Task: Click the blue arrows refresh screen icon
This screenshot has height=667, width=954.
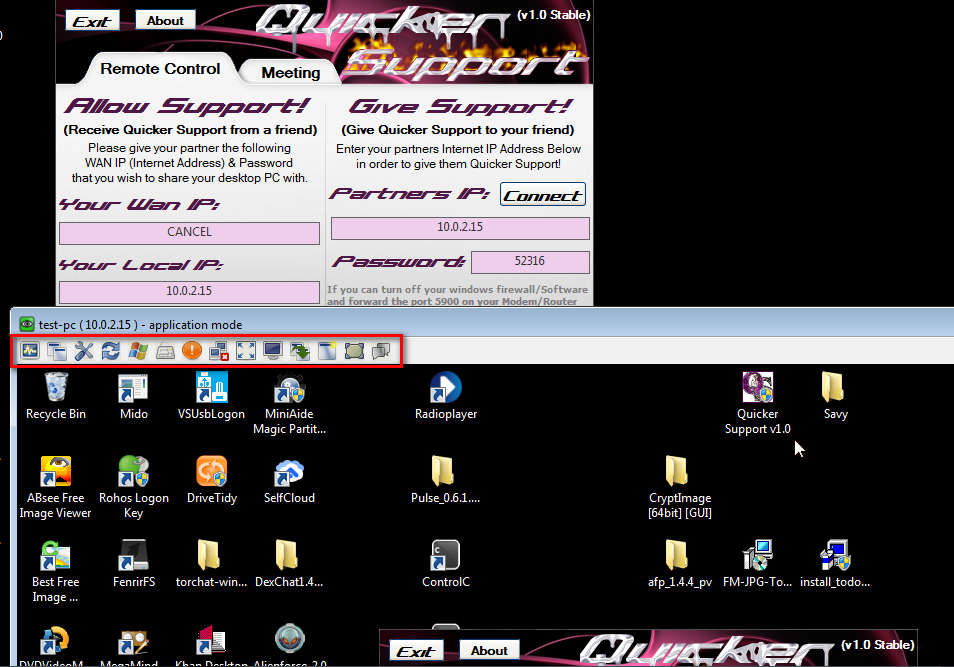Action: [x=111, y=351]
